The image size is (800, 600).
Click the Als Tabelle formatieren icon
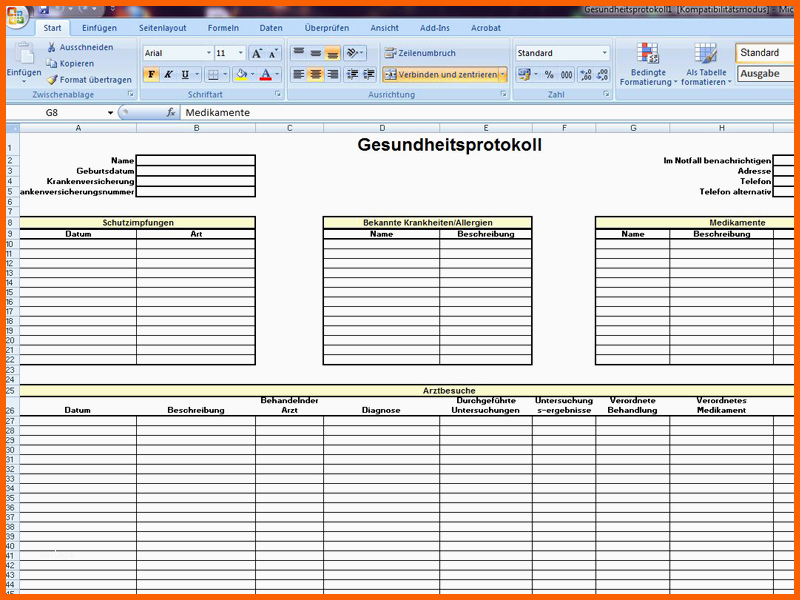(706, 54)
